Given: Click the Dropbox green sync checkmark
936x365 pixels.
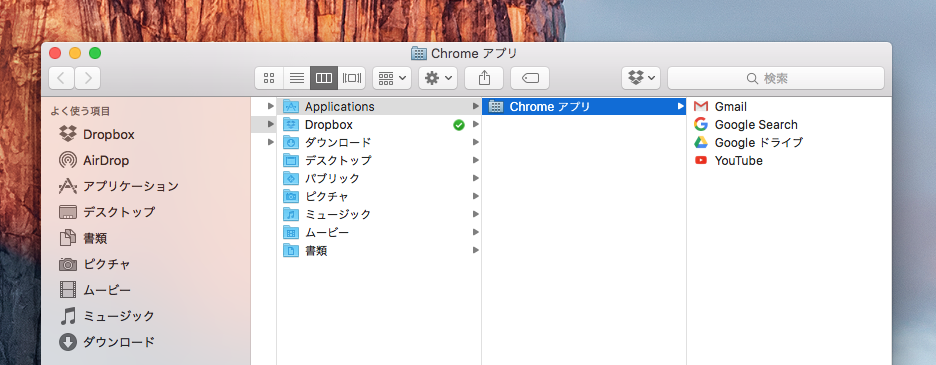Looking at the screenshot, I should point(458,124).
